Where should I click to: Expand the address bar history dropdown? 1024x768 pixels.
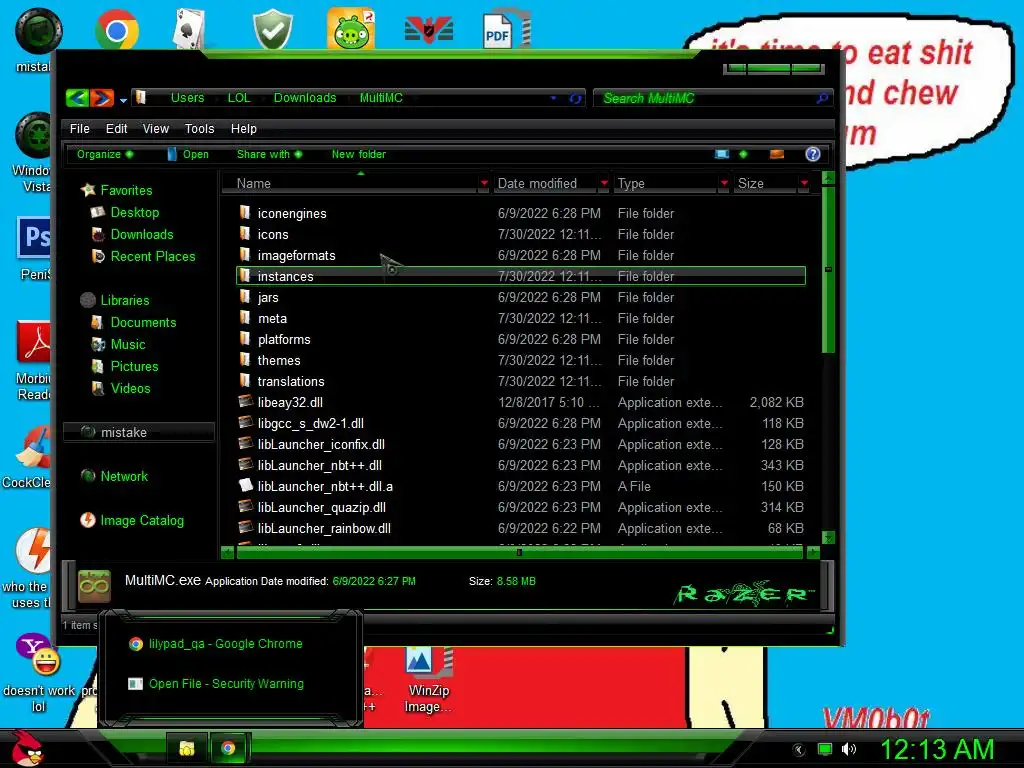coord(553,98)
